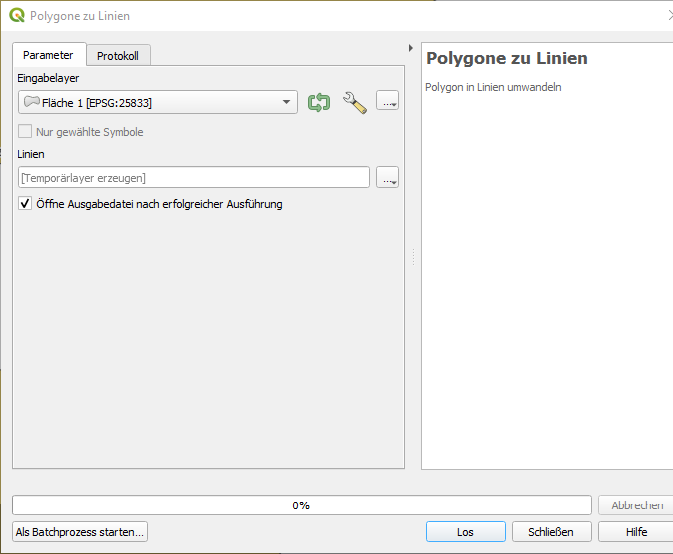Open output options button beside Linien field
673x554 pixels.
click(388, 178)
